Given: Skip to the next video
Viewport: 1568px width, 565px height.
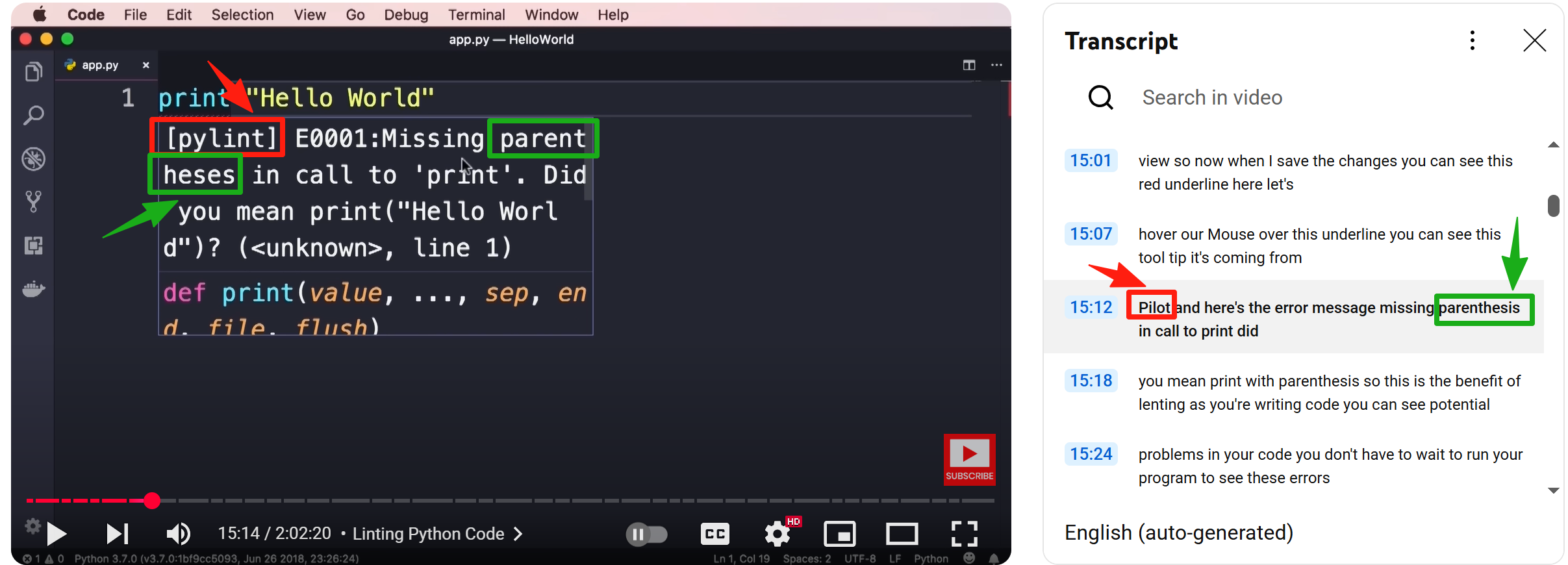Looking at the screenshot, I should coord(118,534).
